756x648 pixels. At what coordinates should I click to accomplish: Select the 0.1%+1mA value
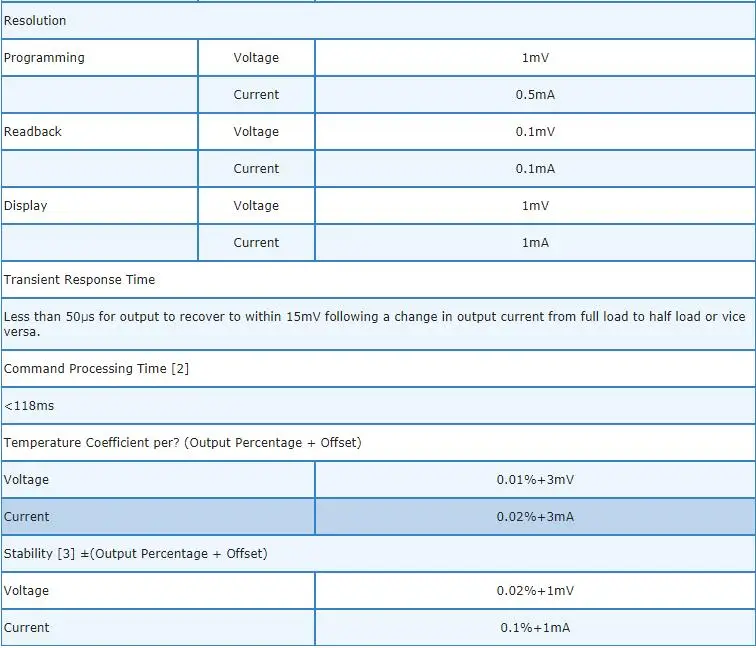[535, 628]
